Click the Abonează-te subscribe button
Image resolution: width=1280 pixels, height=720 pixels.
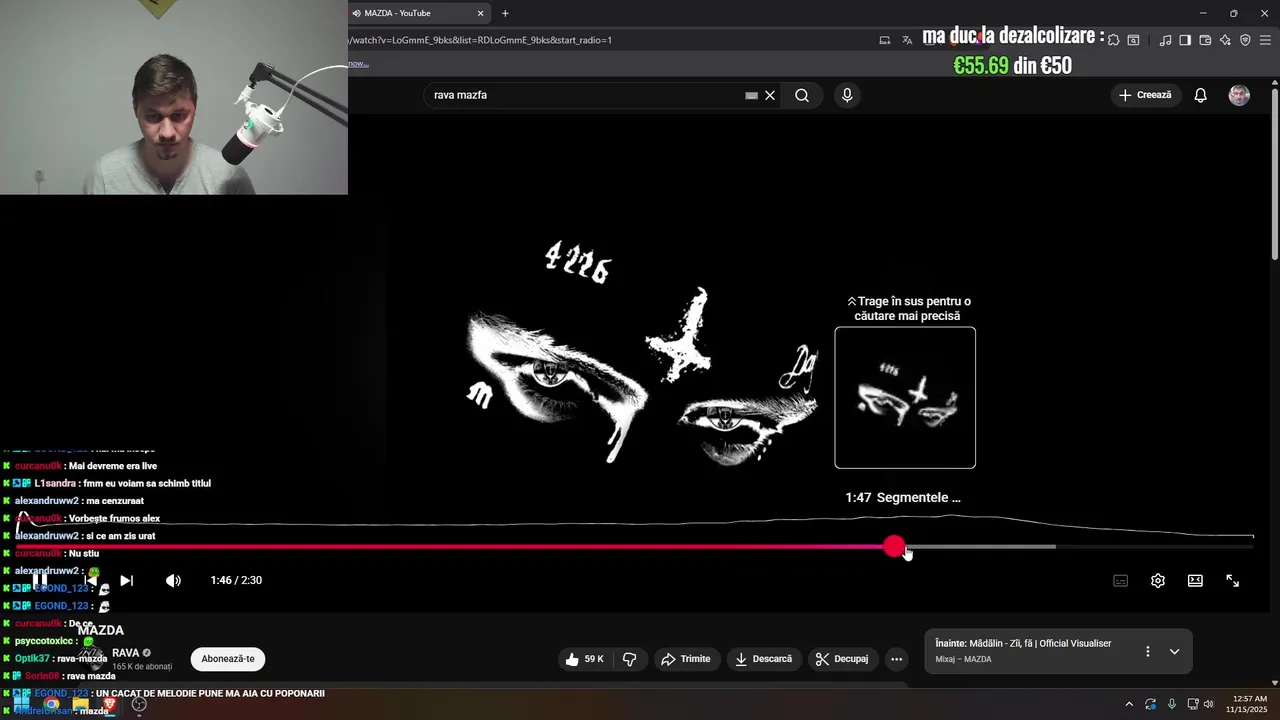(228, 659)
